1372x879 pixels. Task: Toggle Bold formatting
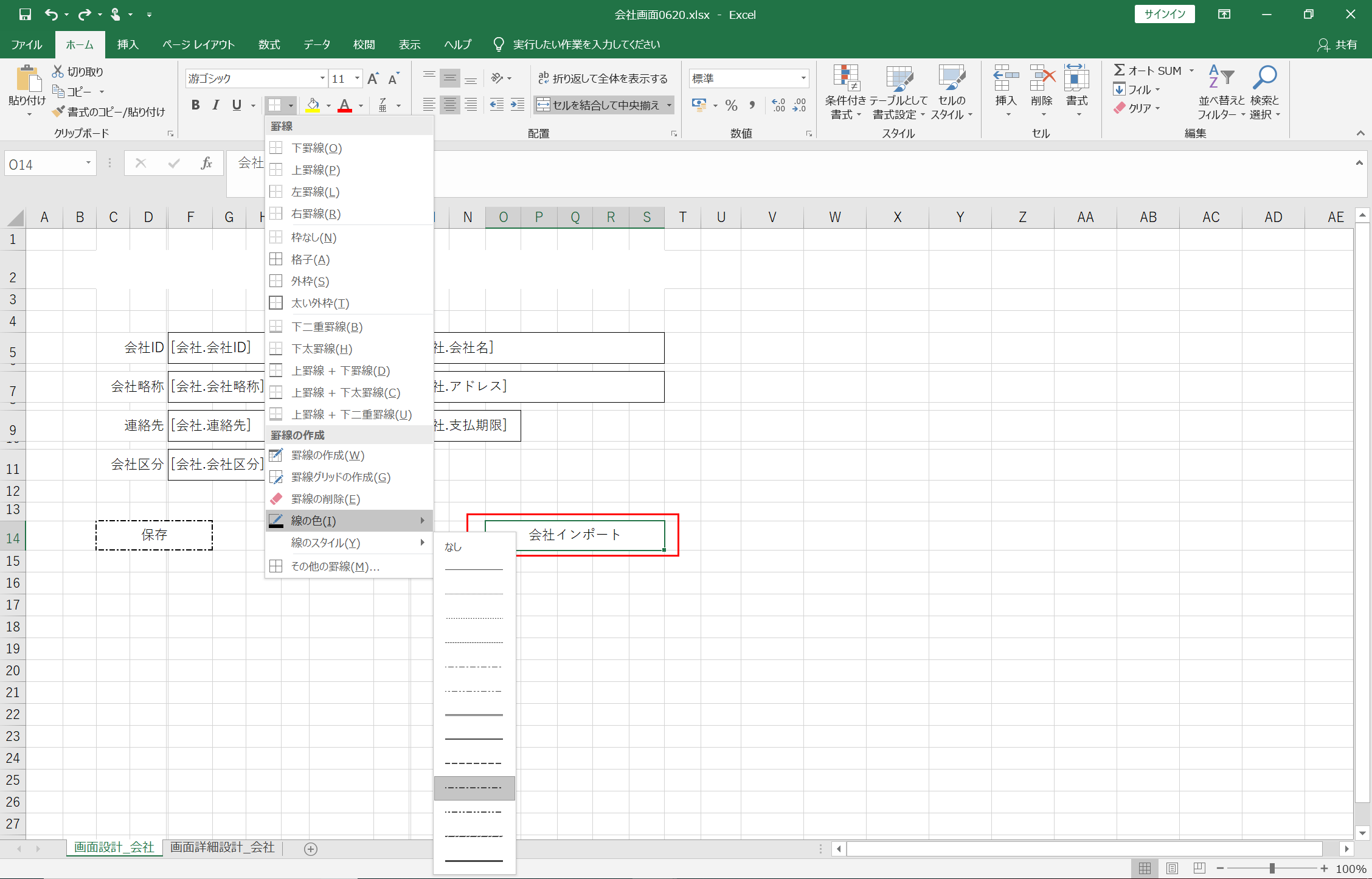tap(195, 105)
